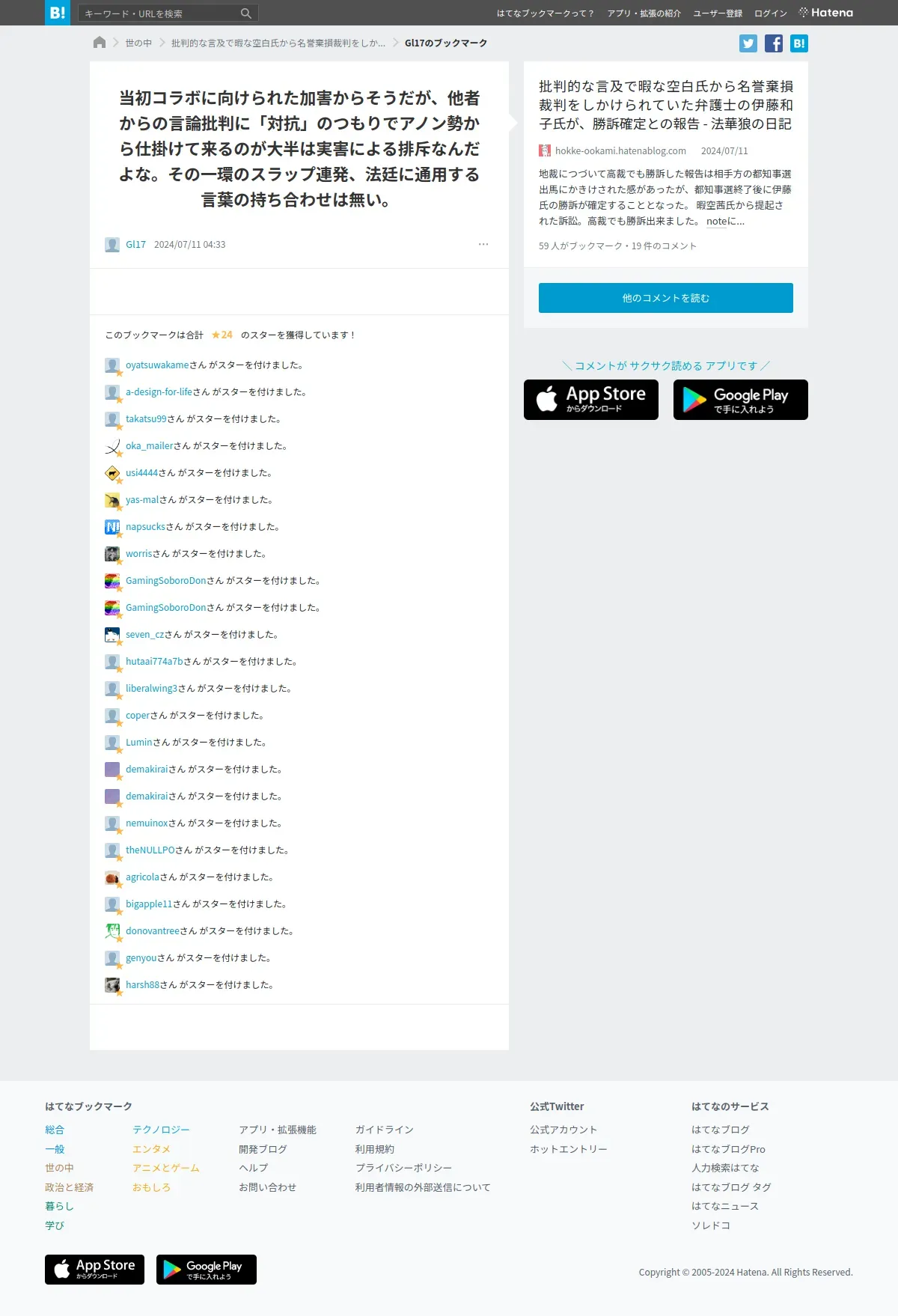The height and width of the screenshot is (1316, 898).
Task: Click the Hatena Bookmark B! logo
Action: coord(58,13)
